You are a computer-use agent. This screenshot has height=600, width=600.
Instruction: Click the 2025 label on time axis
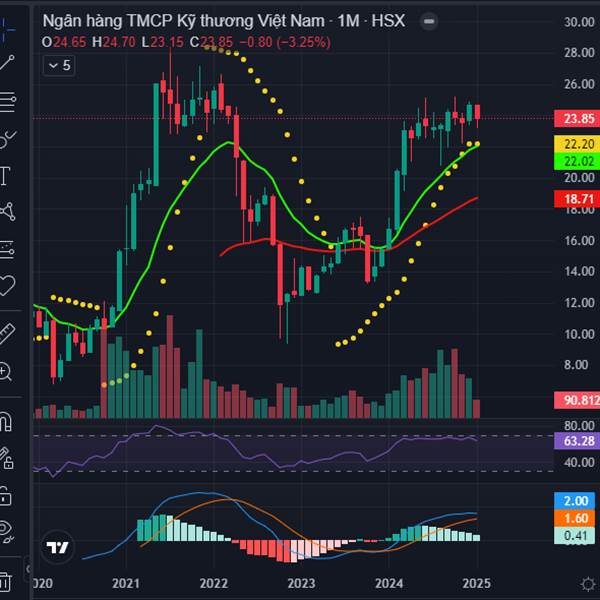476,584
